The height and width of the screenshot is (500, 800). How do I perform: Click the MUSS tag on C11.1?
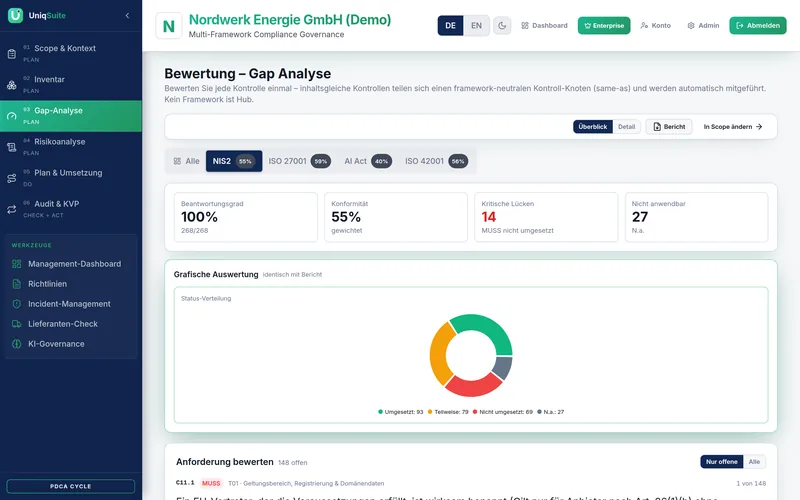coord(211,483)
